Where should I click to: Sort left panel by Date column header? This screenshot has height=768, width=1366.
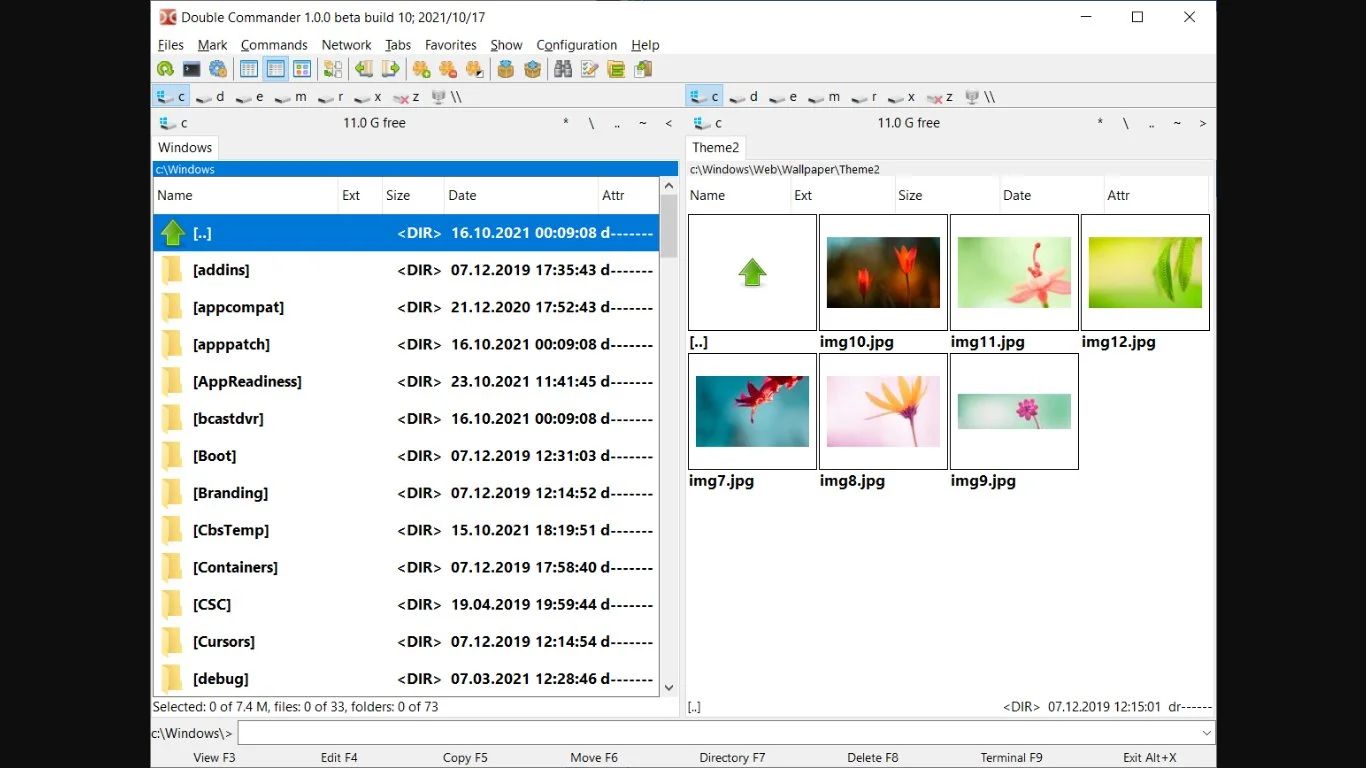[x=520, y=195]
